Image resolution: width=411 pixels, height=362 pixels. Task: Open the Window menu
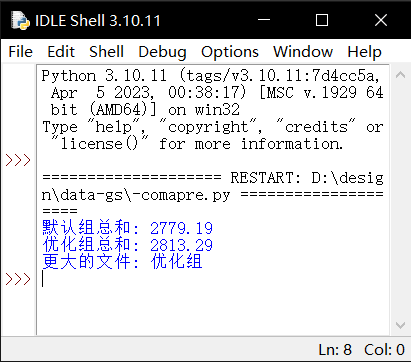[303, 52]
